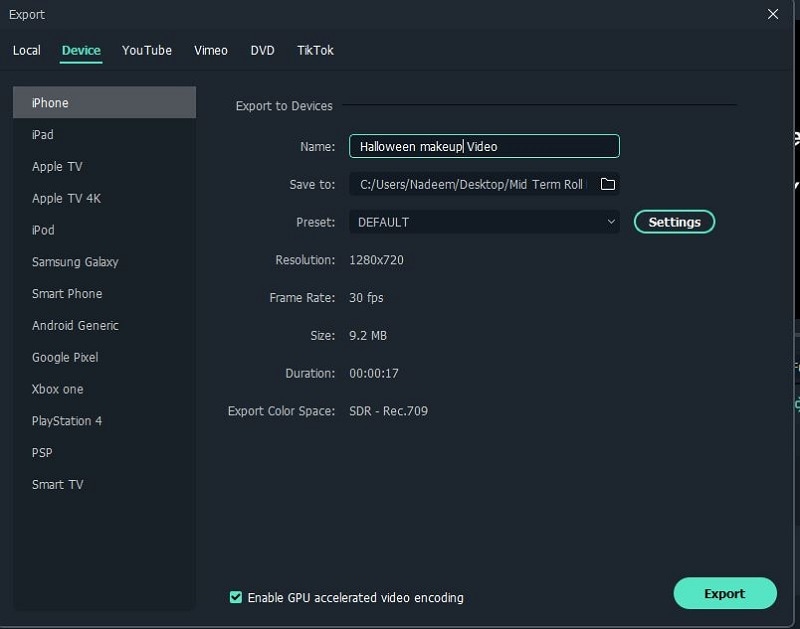The width and height of the screenshot is (800, 629).
Task: Select Samsung Galaxy device option
Action: 75,262
